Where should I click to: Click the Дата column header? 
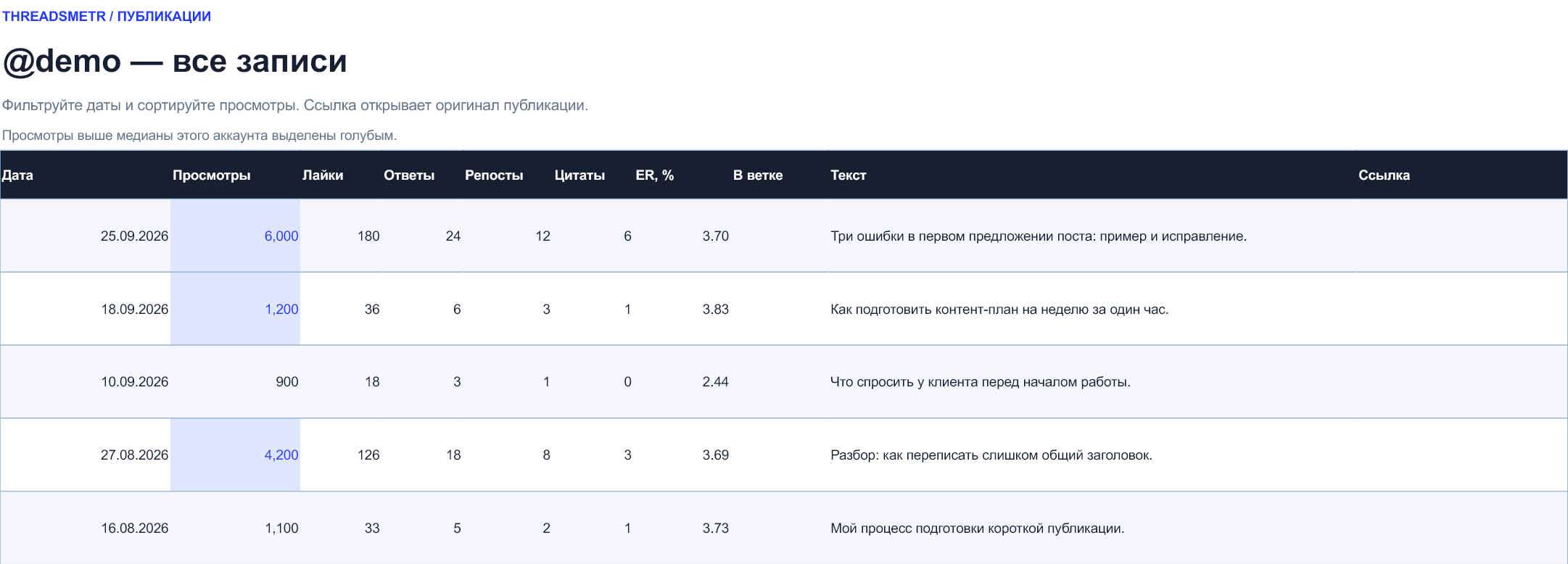click(x=17, y=175)
